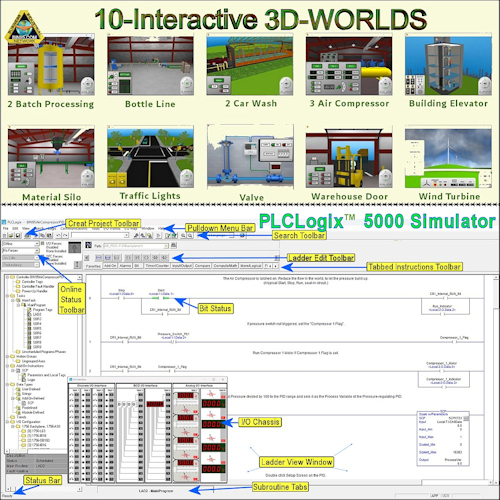
Task: Click the Redo arrow icon
Action: [65, 236]
